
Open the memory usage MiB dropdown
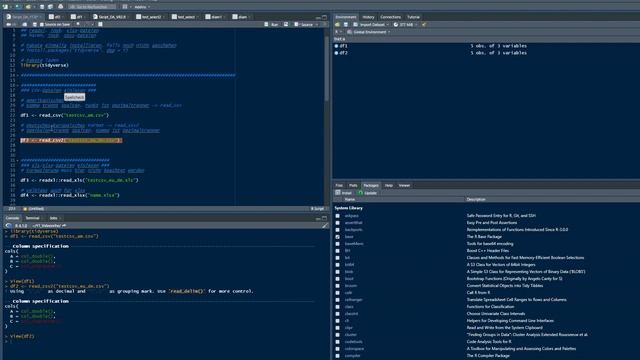(406, 24)
